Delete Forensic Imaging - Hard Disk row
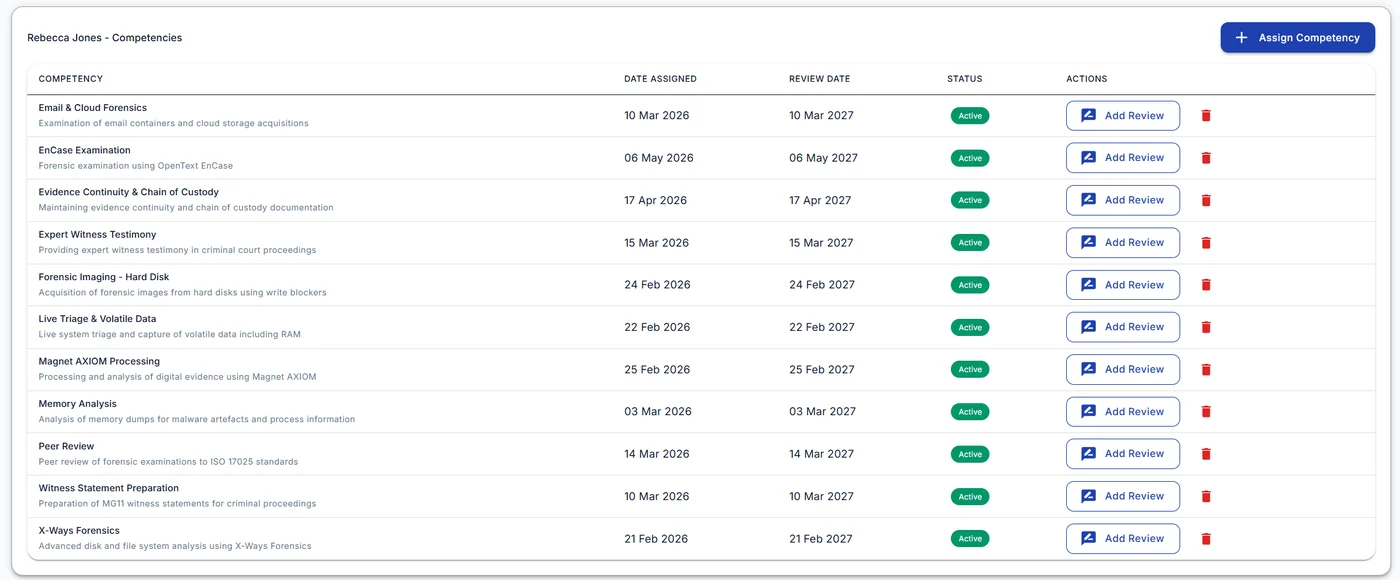The width and height of the screenshot is (1400, 580). 1205,285
